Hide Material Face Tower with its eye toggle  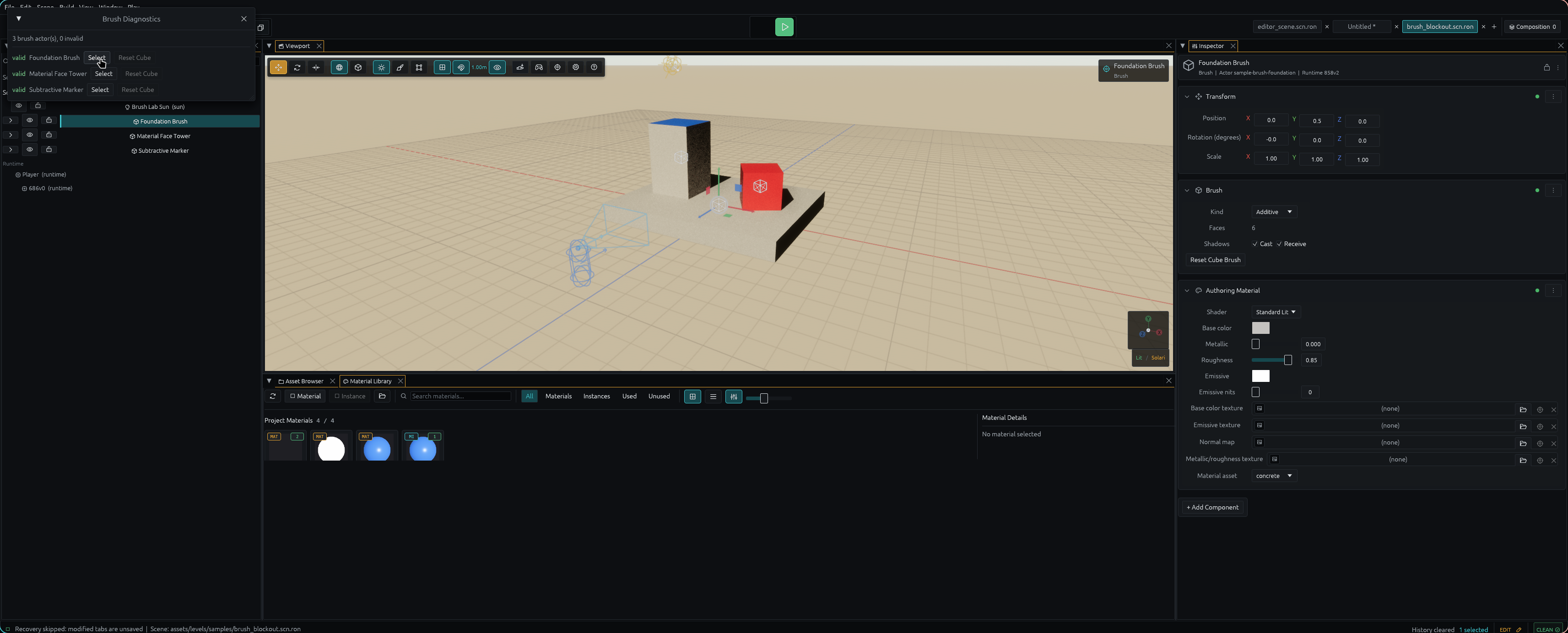pos(29,135)
